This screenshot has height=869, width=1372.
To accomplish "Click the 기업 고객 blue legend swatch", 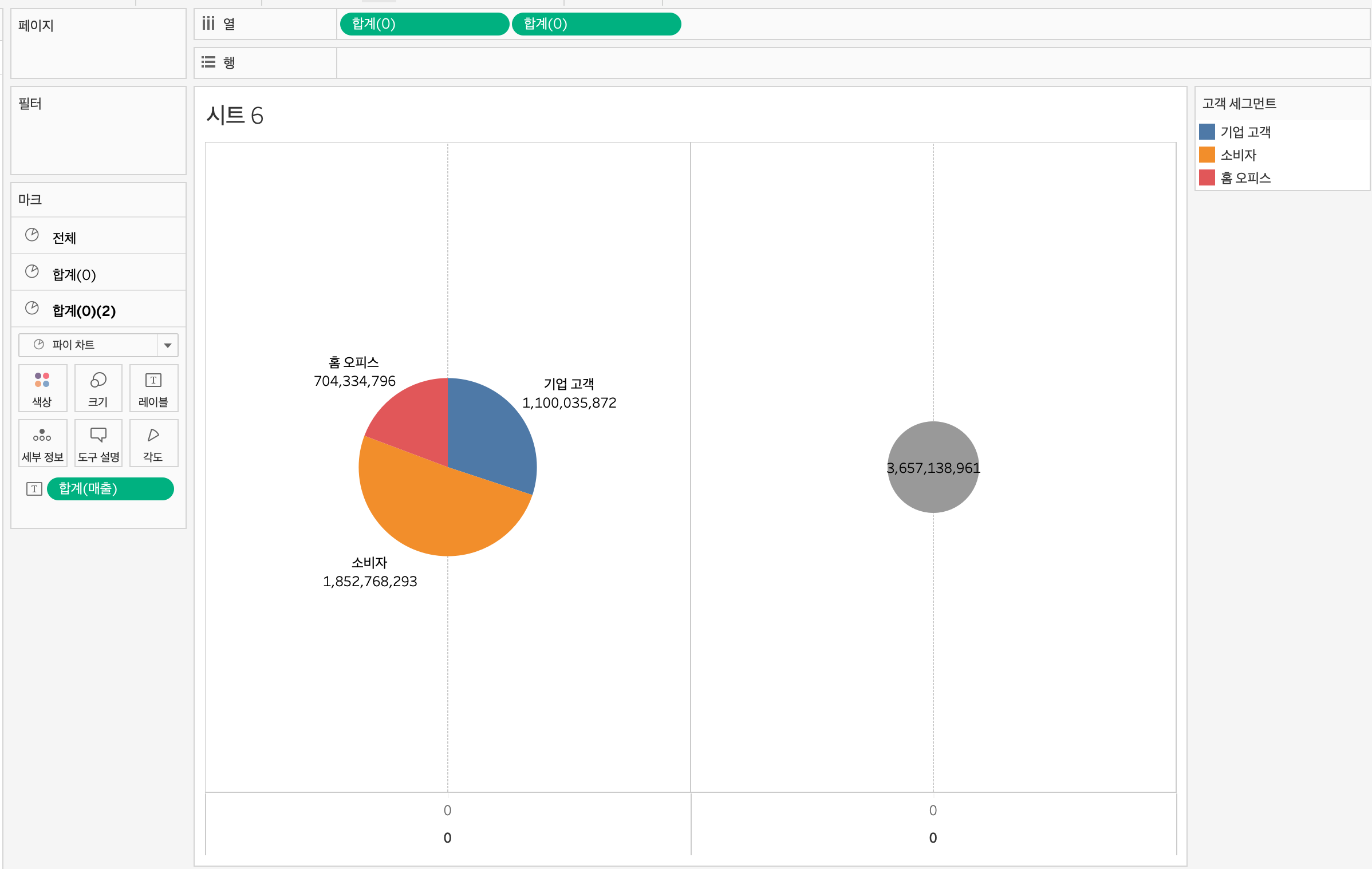I will [1207, 132].
